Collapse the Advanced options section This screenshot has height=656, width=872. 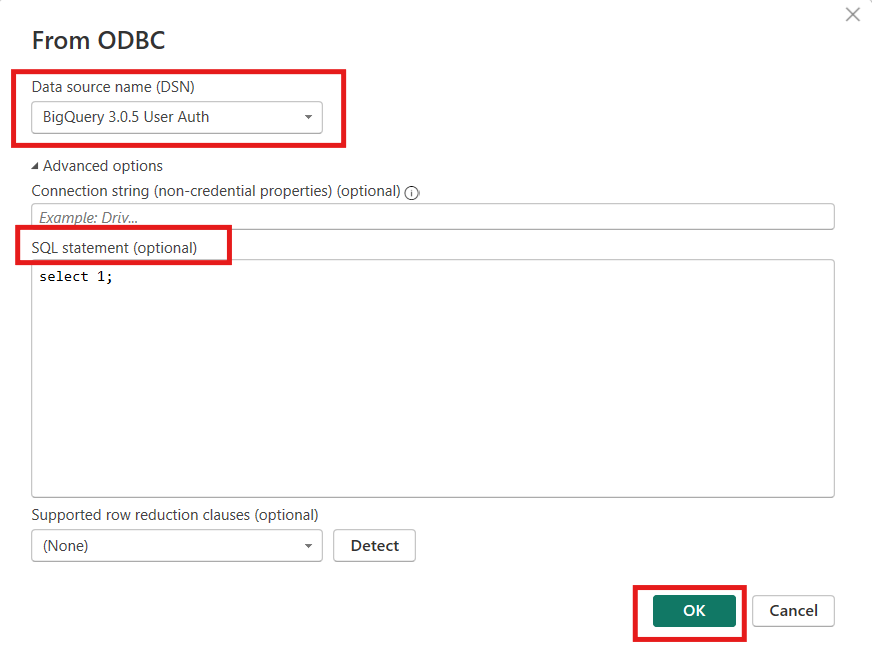coord(97,166)
